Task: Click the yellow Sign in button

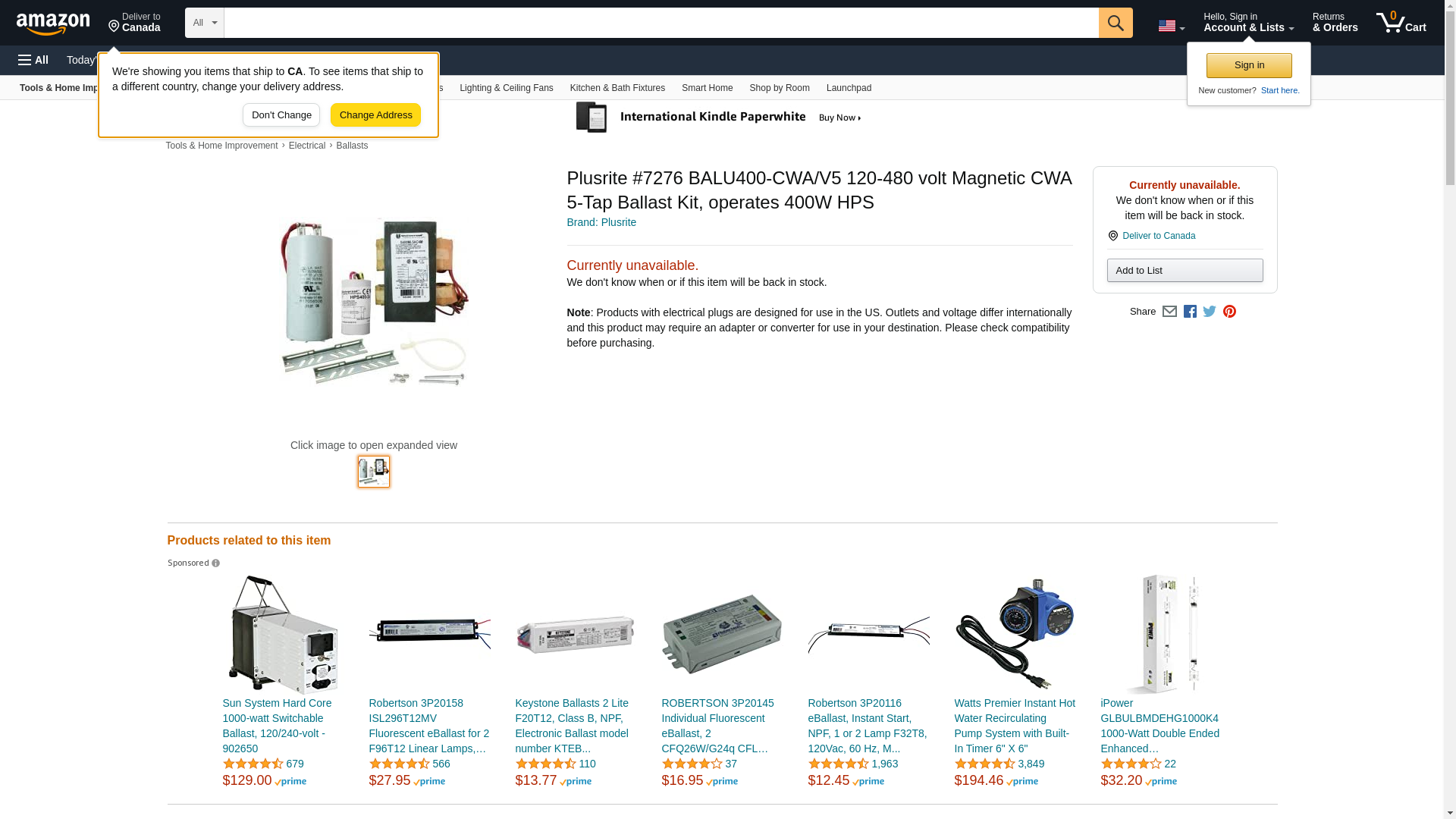Action: click(1249, 65)
